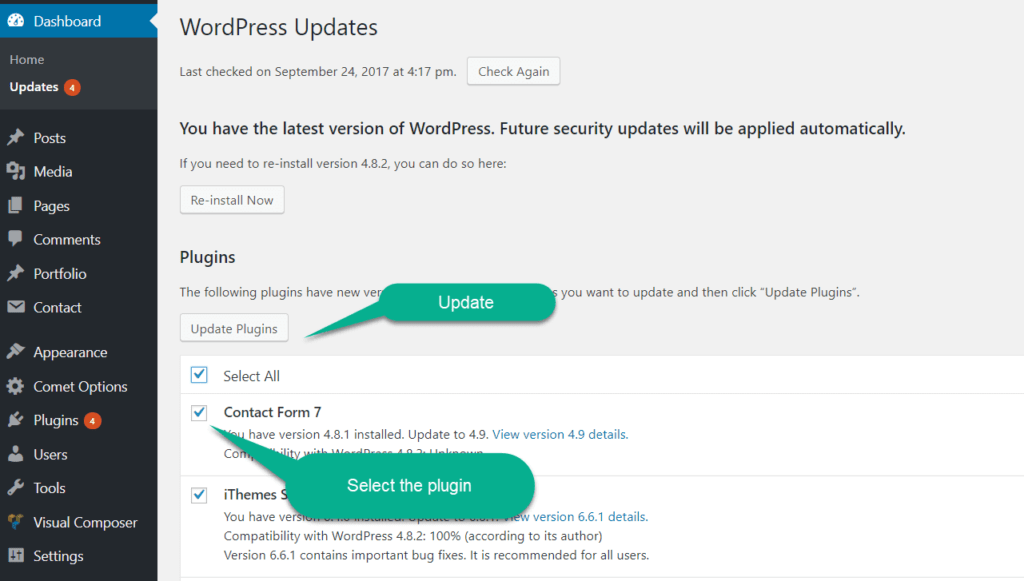Click the Settings sliders icon
This screenshot has height=581, width=1024.
pyautogui.click(x=16, y=556)
